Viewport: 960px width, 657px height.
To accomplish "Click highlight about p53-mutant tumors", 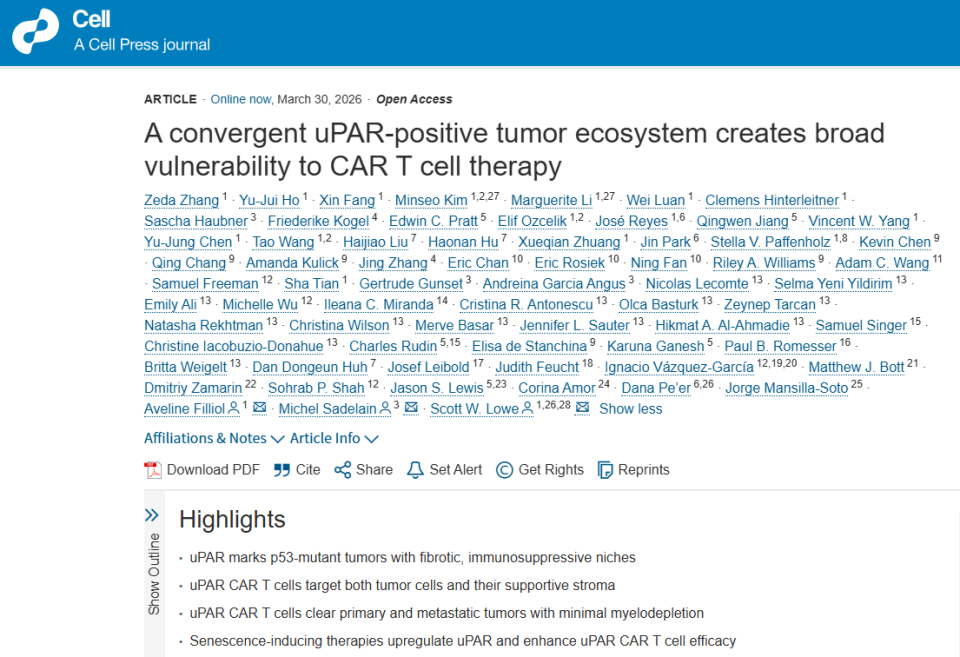I will (x=412, y=557).
